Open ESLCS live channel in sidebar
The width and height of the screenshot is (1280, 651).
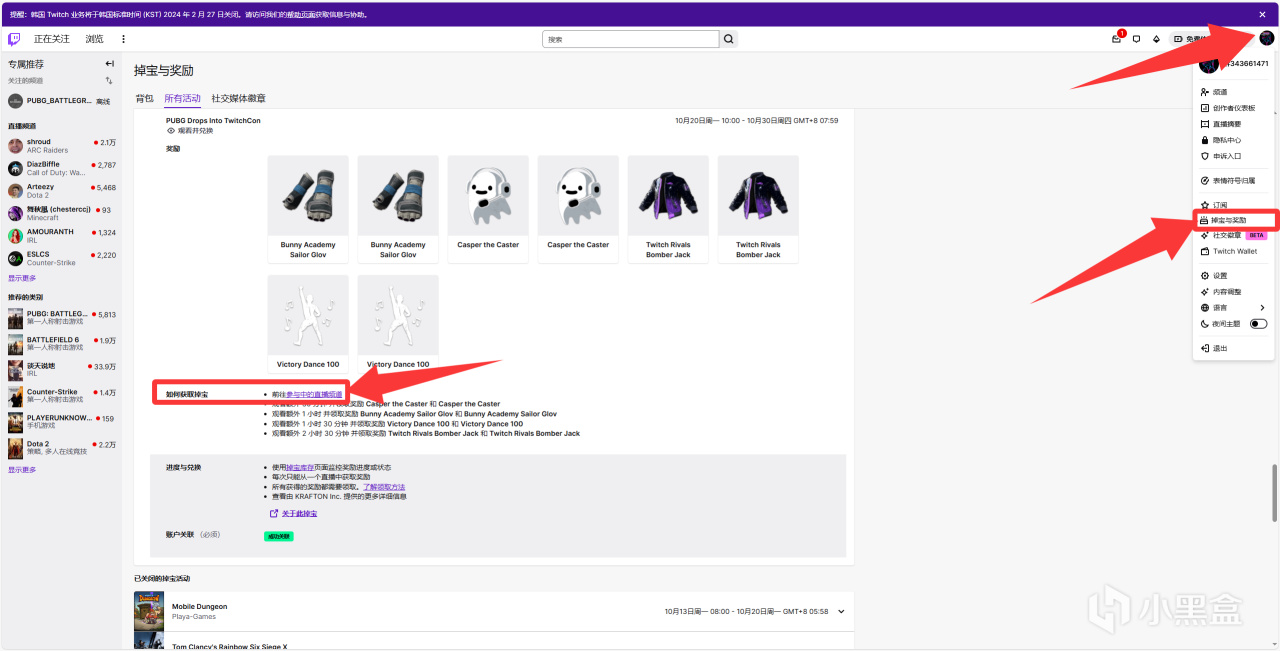60,258
